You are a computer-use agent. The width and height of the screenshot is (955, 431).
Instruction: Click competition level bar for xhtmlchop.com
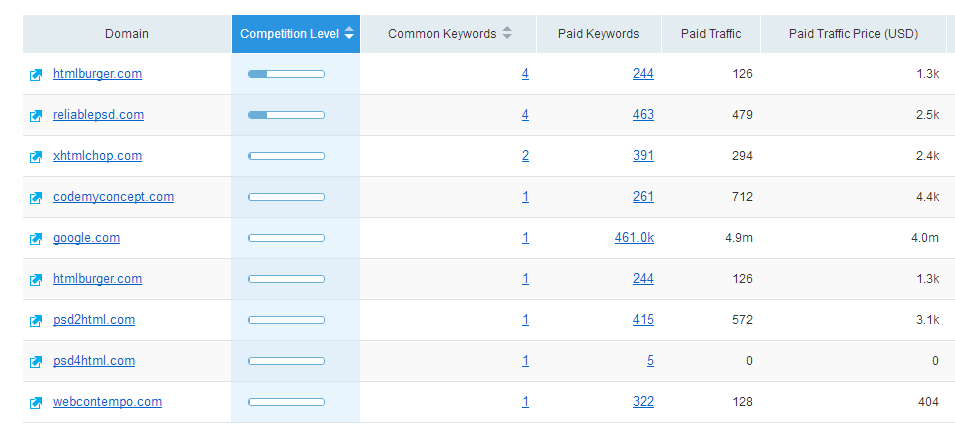286,156
